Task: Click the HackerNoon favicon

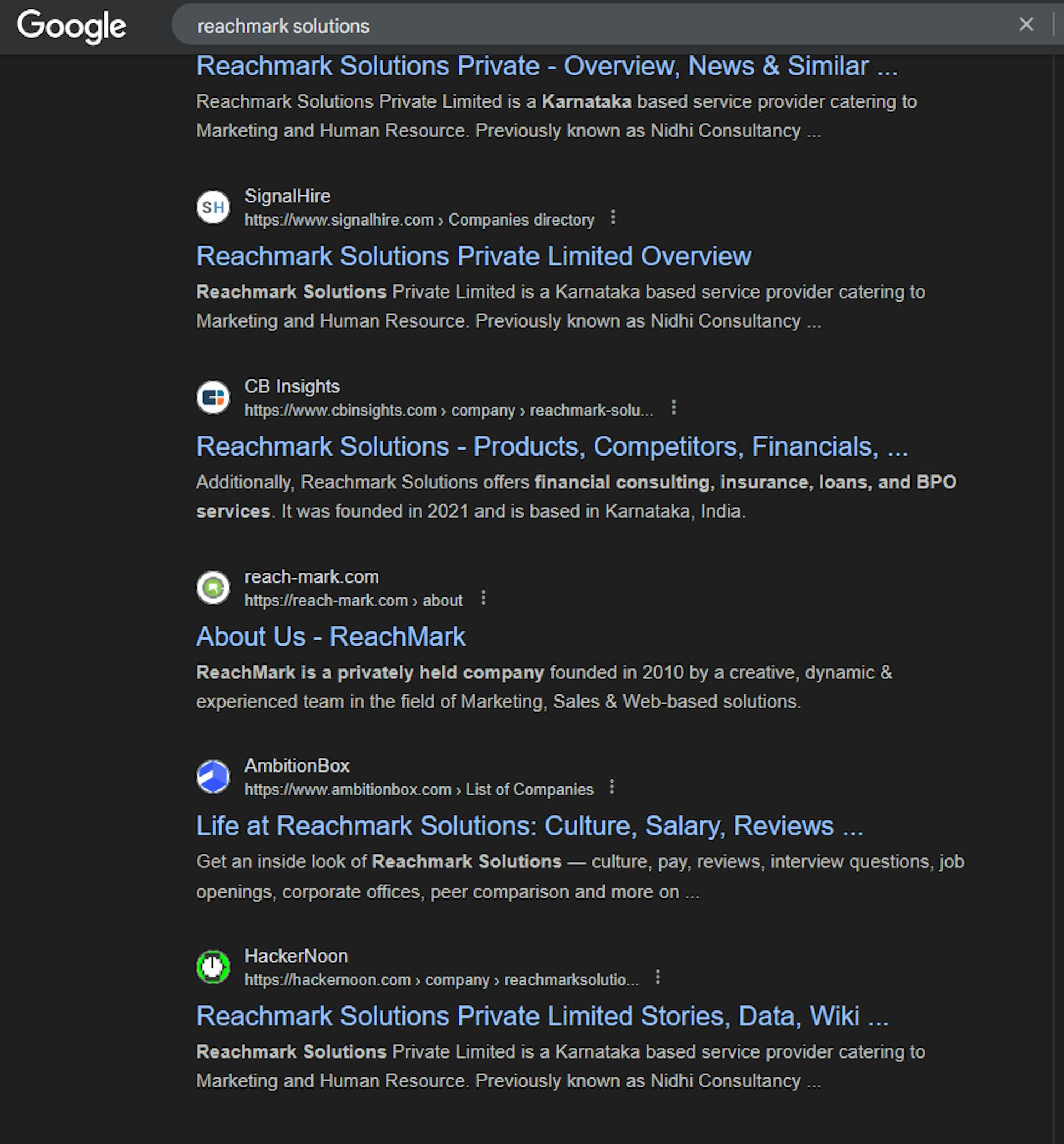Action: click(213, 967)
